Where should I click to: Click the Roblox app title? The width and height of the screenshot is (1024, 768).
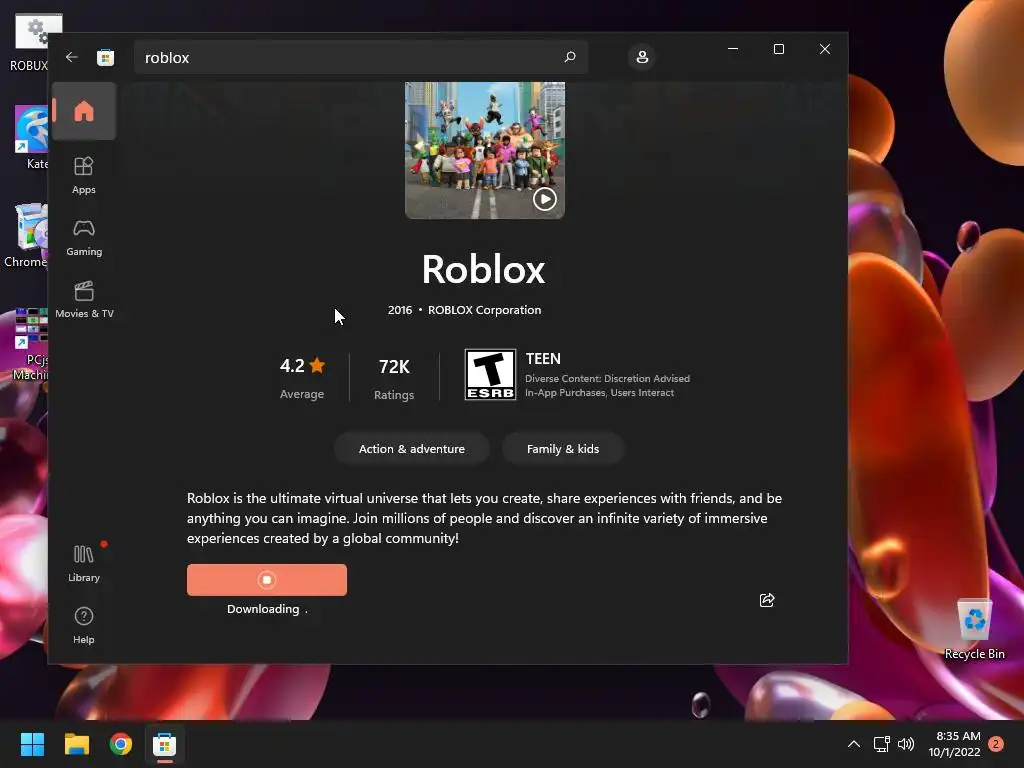pos(483,269)
